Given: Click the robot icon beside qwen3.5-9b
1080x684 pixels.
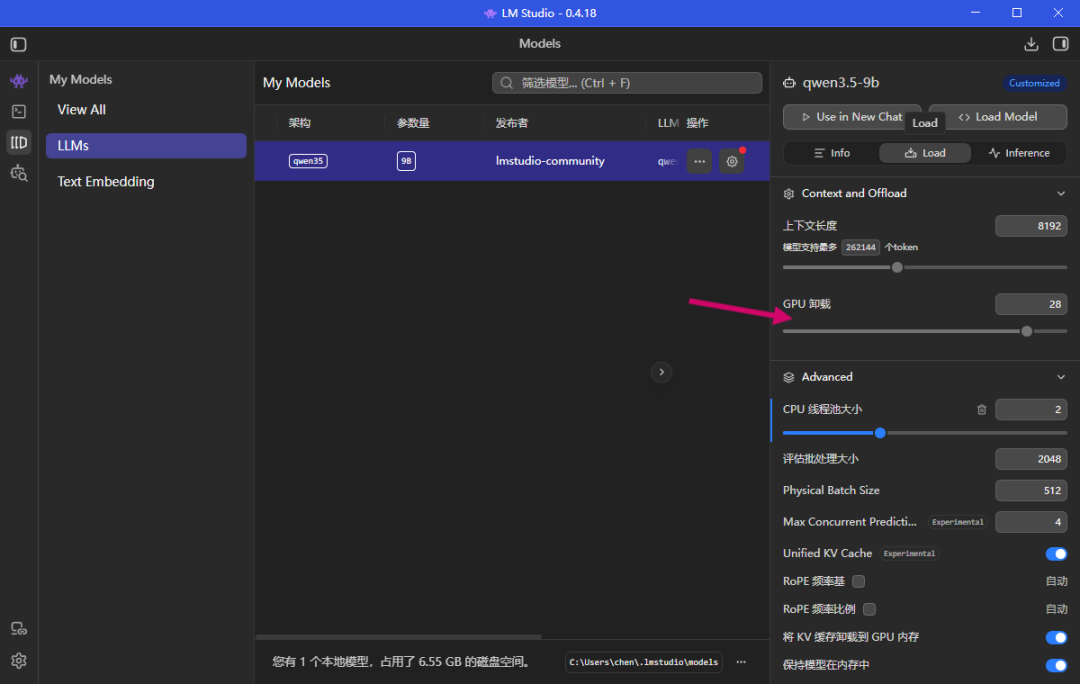Looking at the screenshot, I should (789, 83).
